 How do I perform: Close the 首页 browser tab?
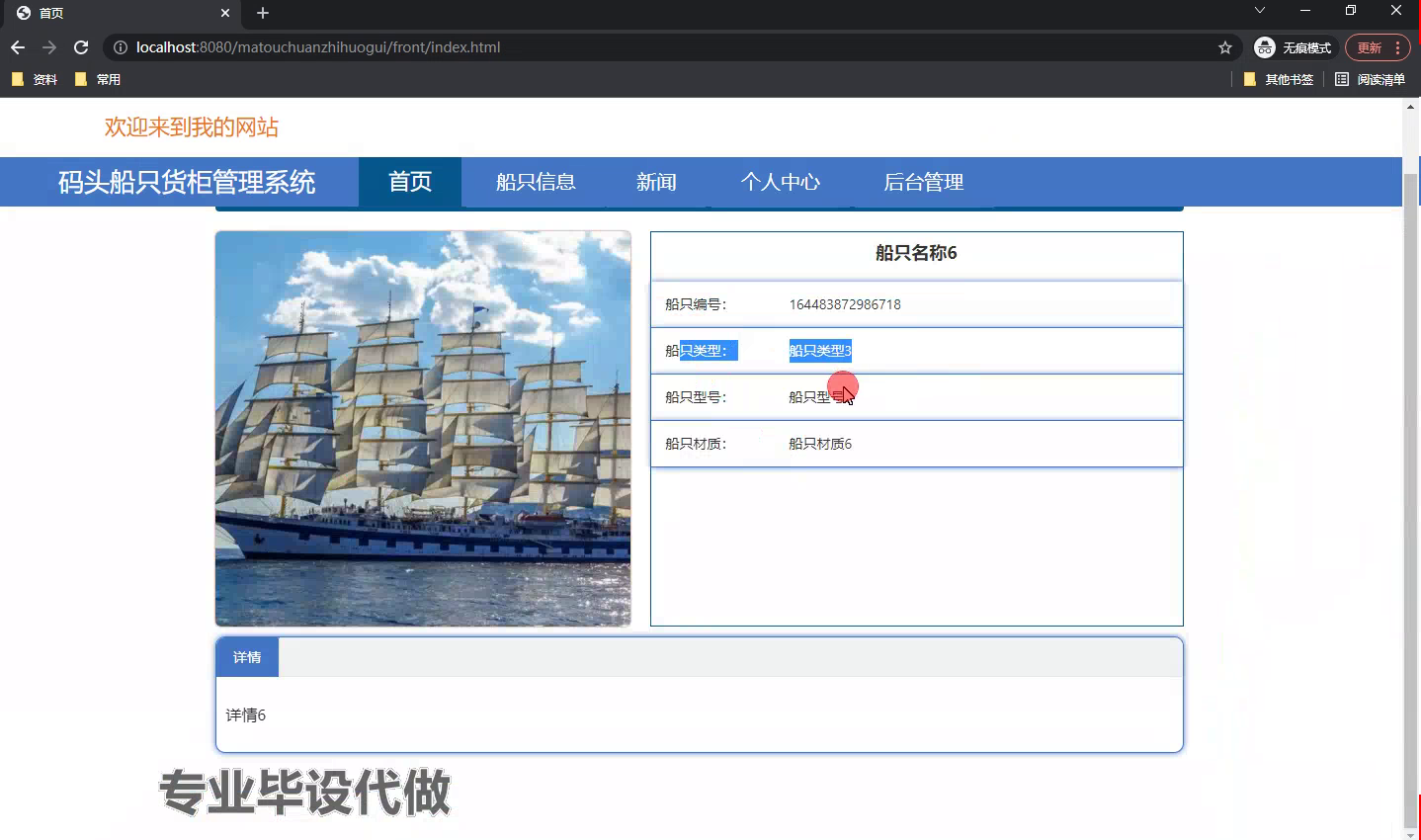(225, 13)
